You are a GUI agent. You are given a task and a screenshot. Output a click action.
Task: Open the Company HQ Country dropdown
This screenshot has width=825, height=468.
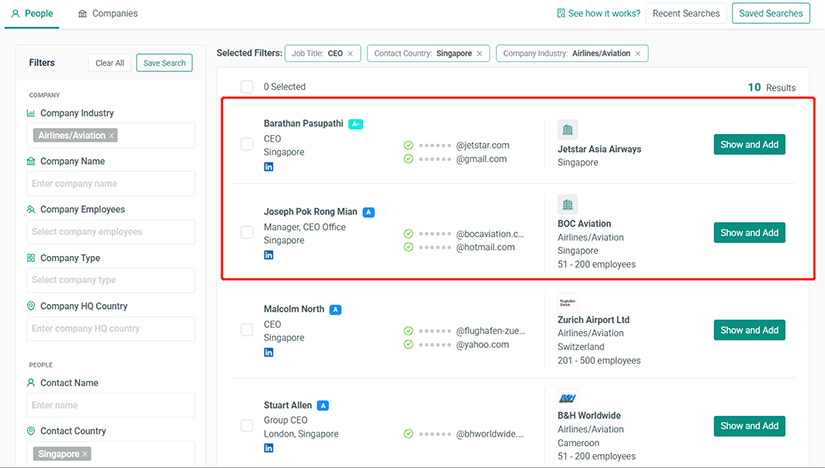[x=111, y=328]
